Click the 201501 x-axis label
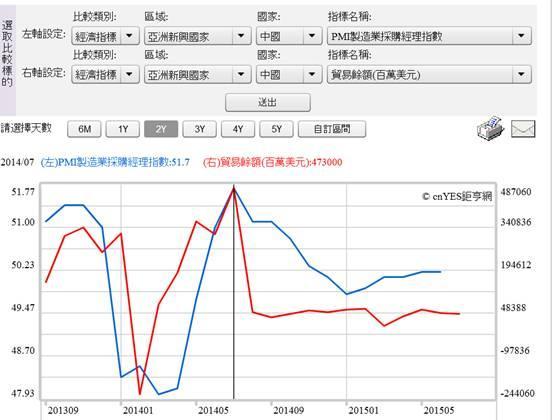 click(364, 410)
